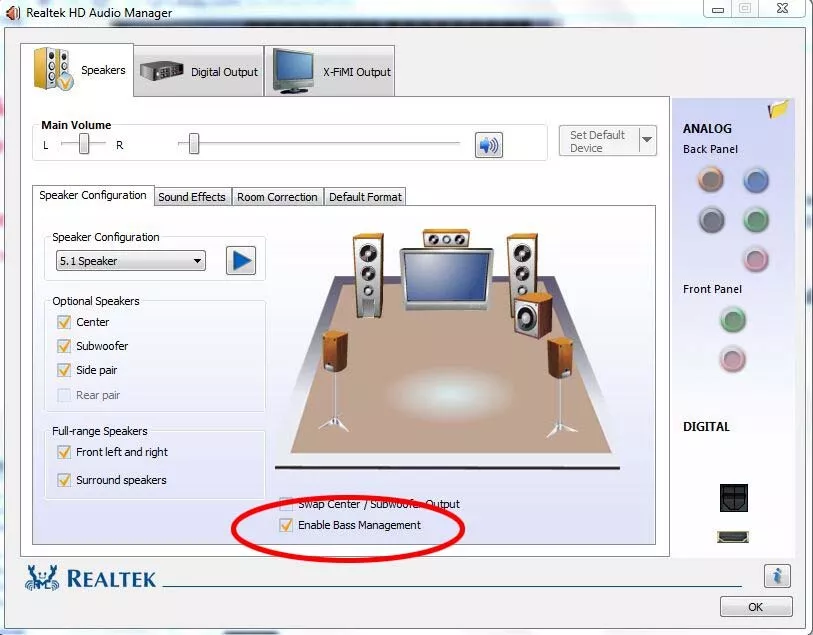
Task: Switch to the X-FiMI Output tab
Action: (x=330, y=72)
